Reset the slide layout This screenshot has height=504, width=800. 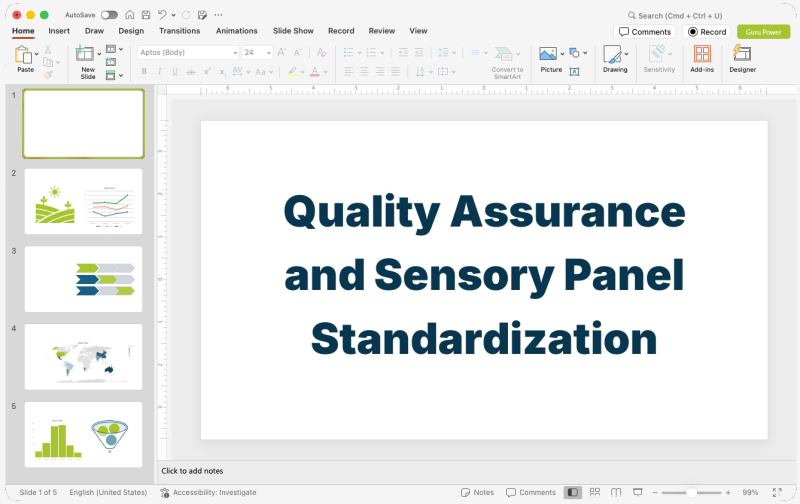click(x=111, y=62)
